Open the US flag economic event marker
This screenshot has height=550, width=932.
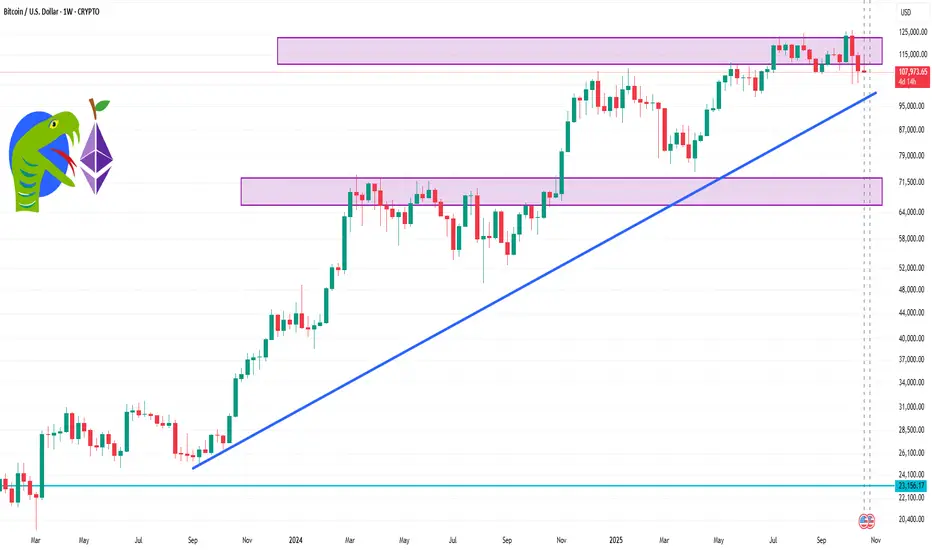(x=867, y=521)
